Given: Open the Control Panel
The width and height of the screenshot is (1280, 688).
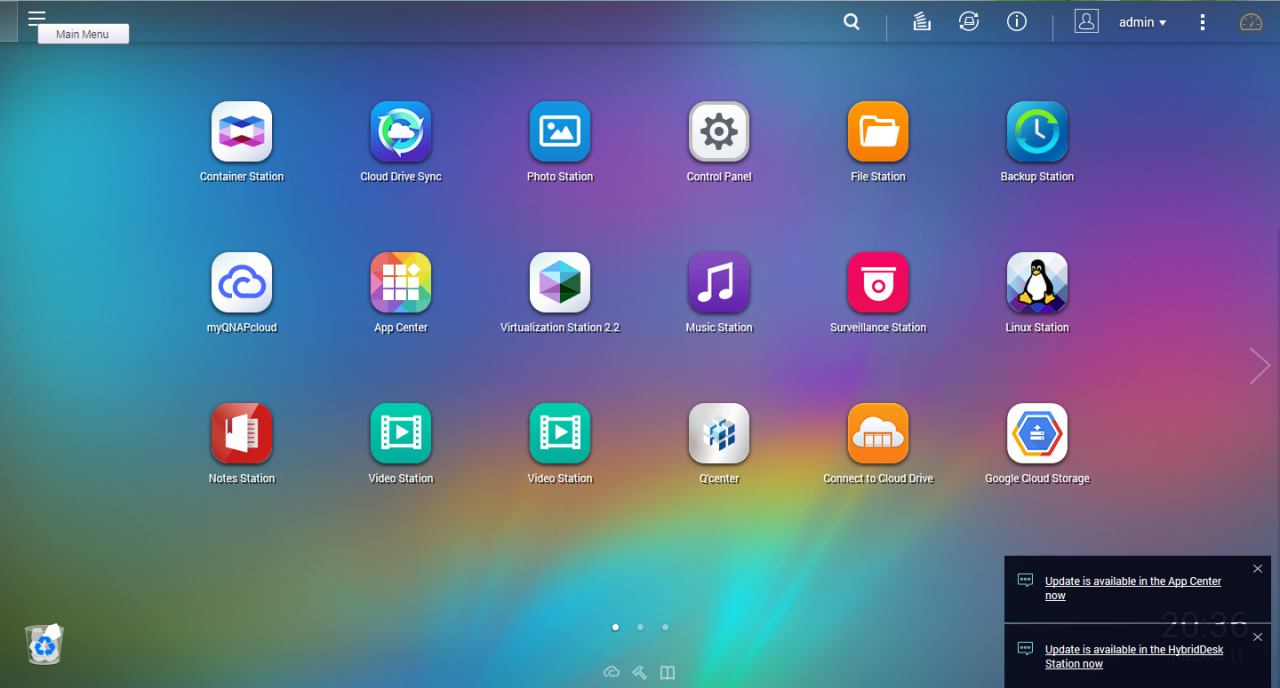Looking at the screenshot, I should [x=719, y=132].
